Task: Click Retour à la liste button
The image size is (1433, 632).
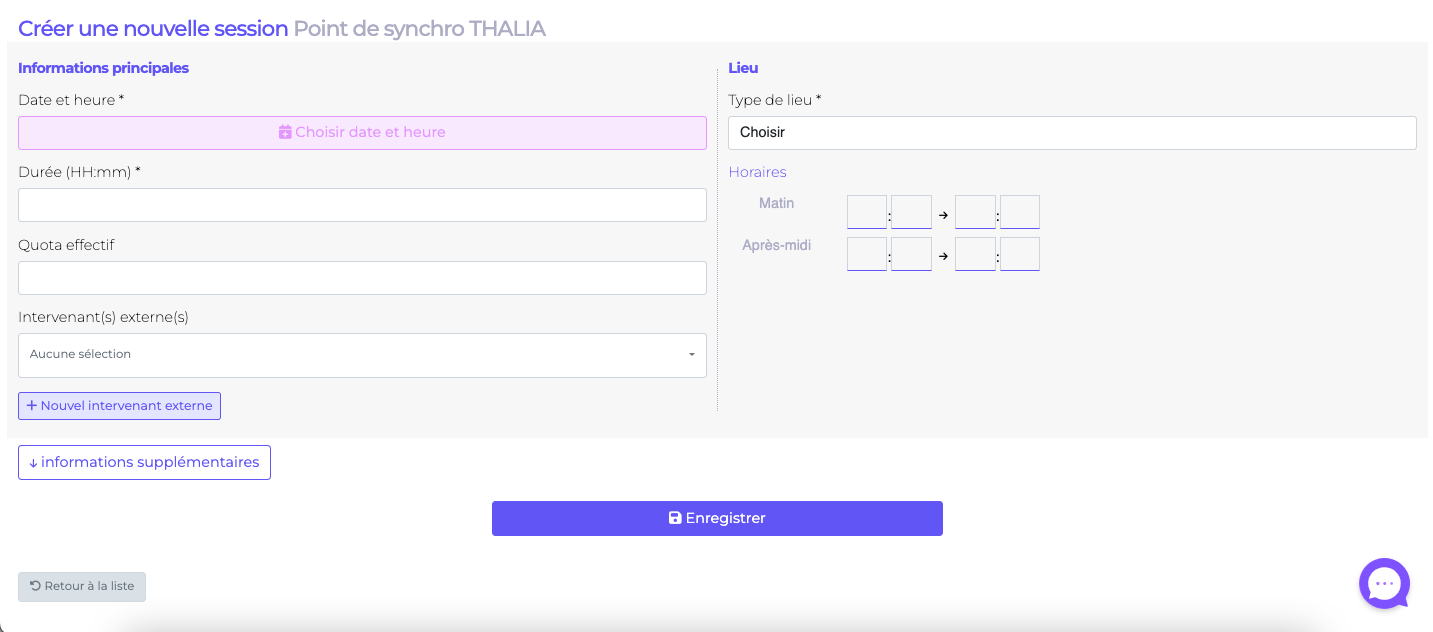Action: coord(82,587)
